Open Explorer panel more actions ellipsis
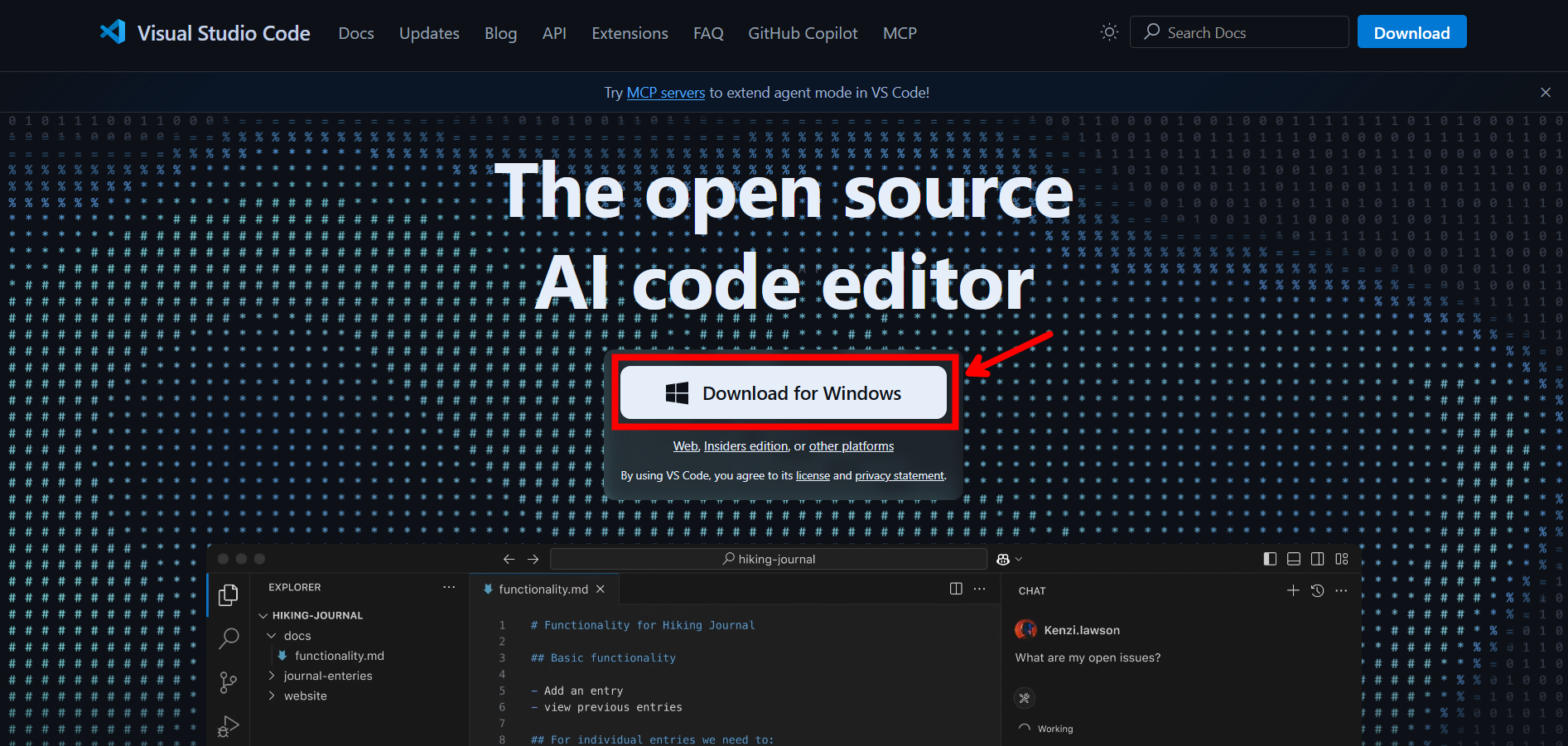The width and height of the screenshot is (1568, 746). (x=449, y=587)
